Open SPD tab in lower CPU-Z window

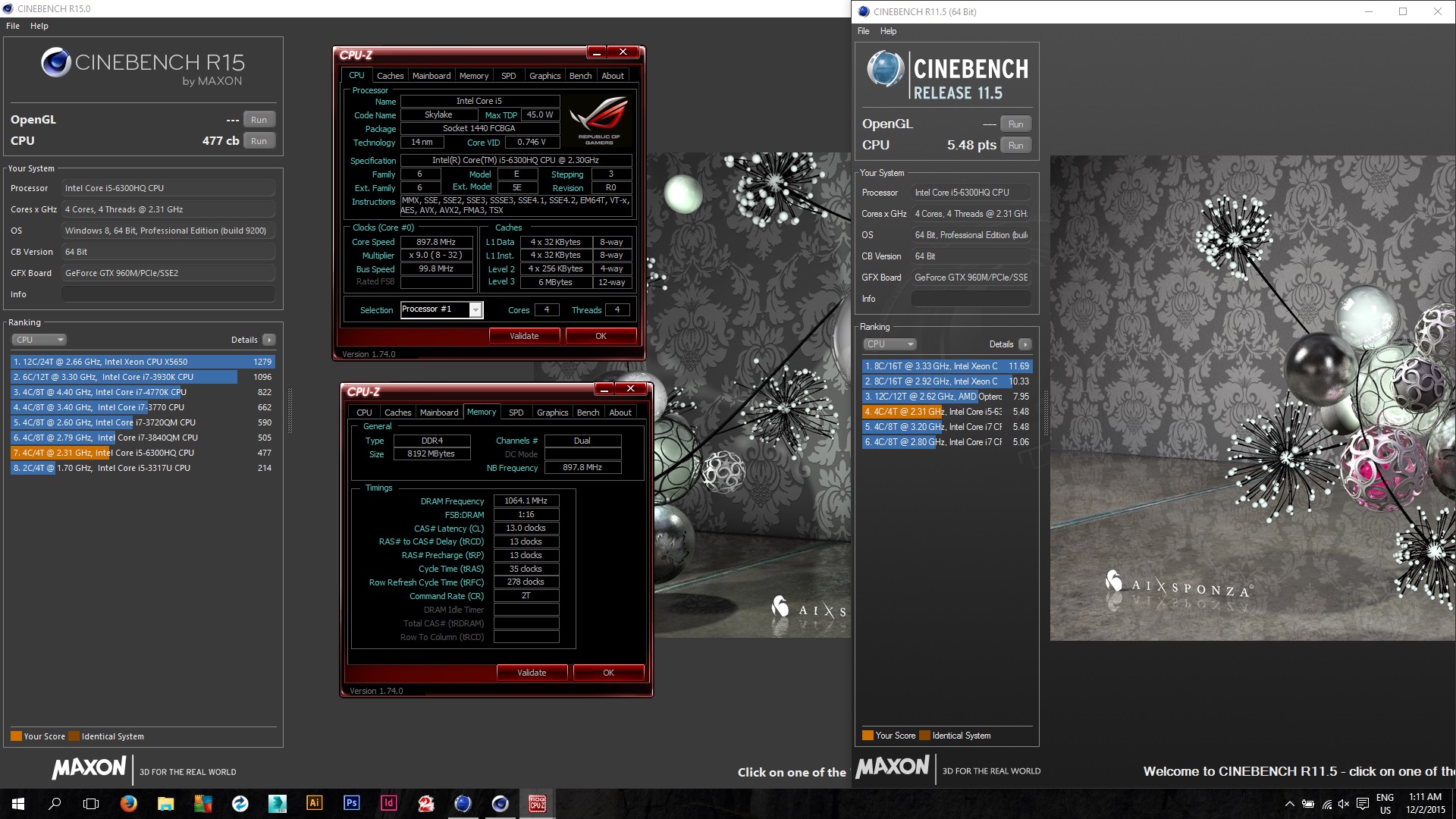click(x=516, y=413)
